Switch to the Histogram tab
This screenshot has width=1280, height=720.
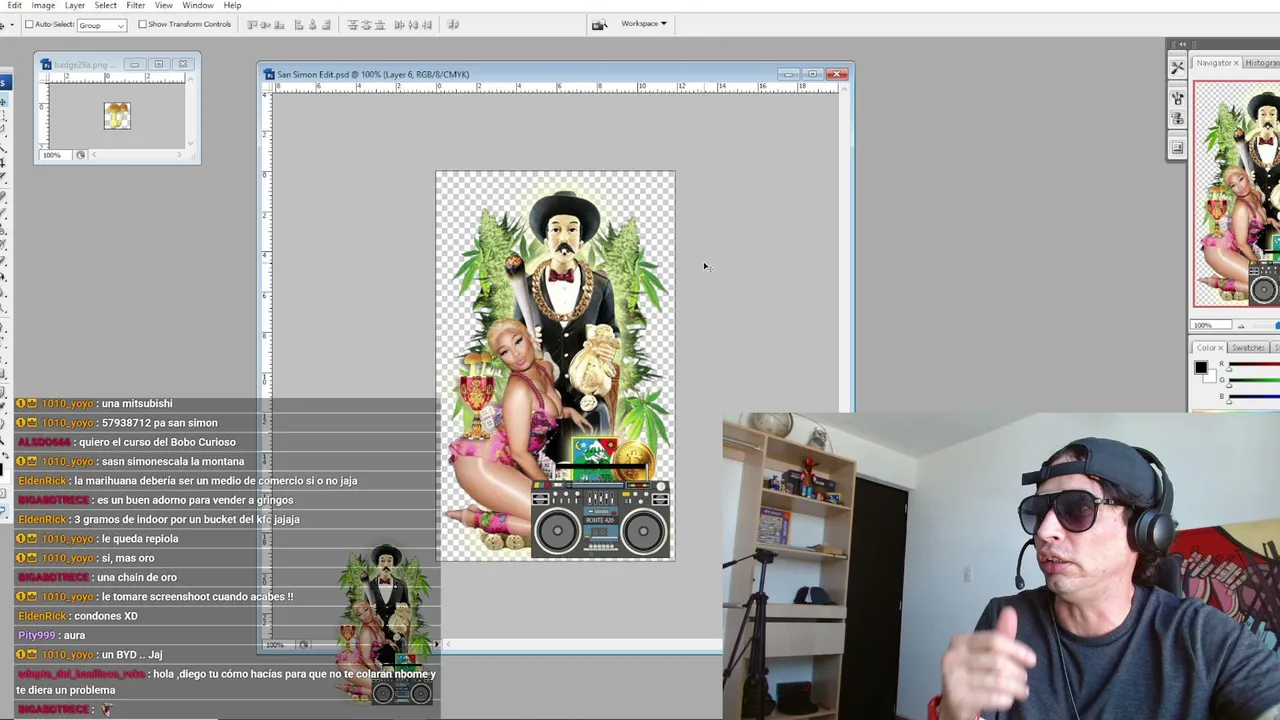click(x=1262, y=63)
